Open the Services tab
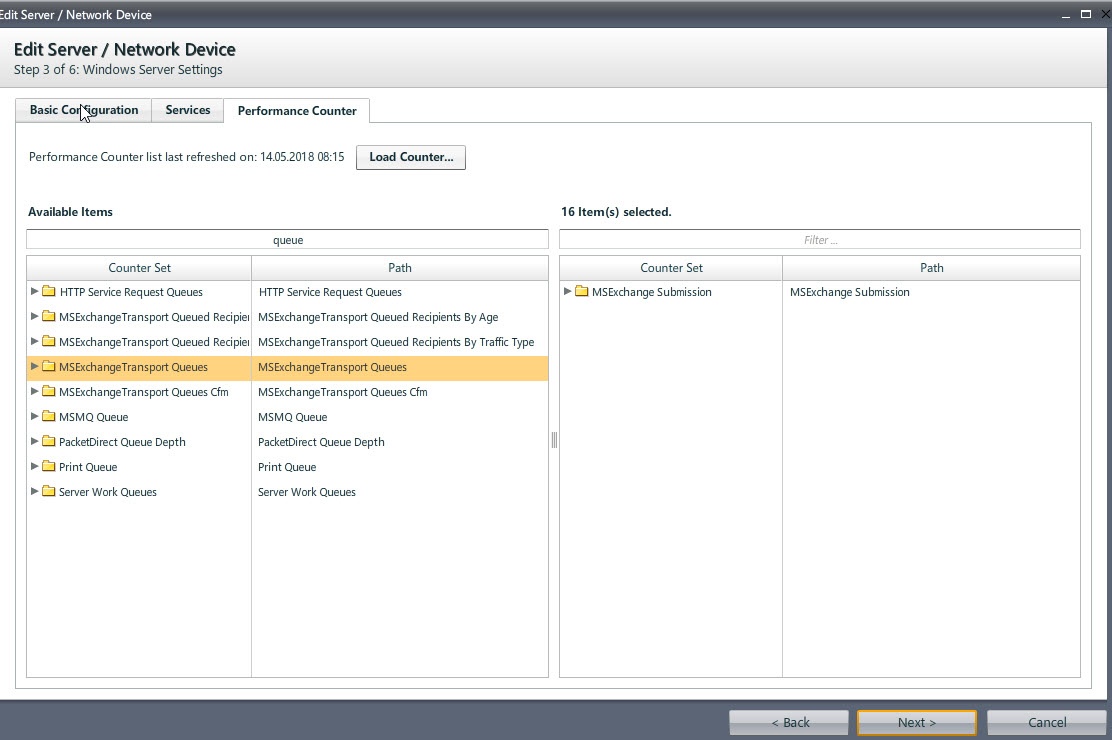This screenshot has width=1112, height=740. click(187, 110)
